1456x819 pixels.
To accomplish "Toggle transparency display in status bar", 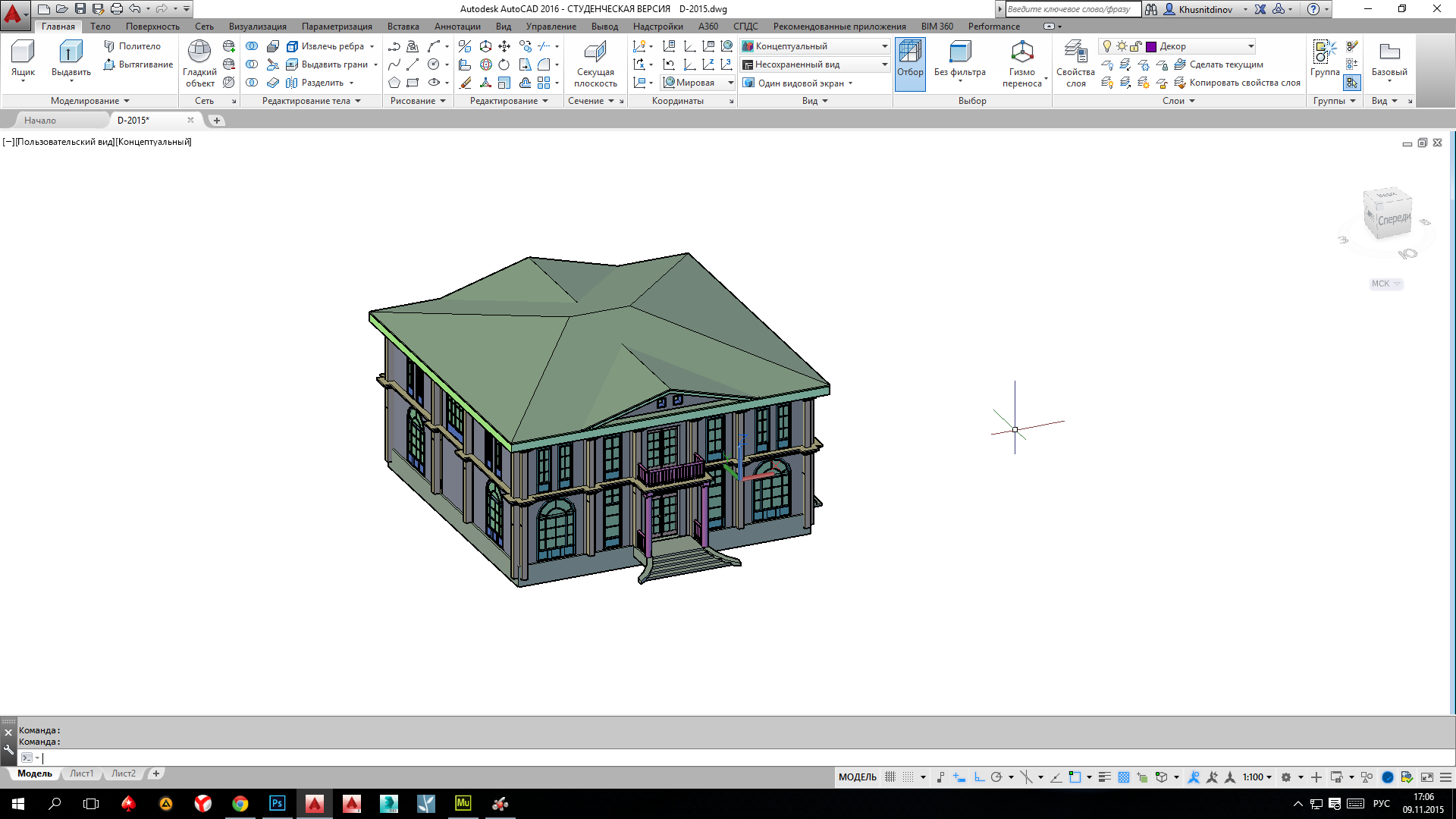I will pyautogui.click(x=1124, y=777).
